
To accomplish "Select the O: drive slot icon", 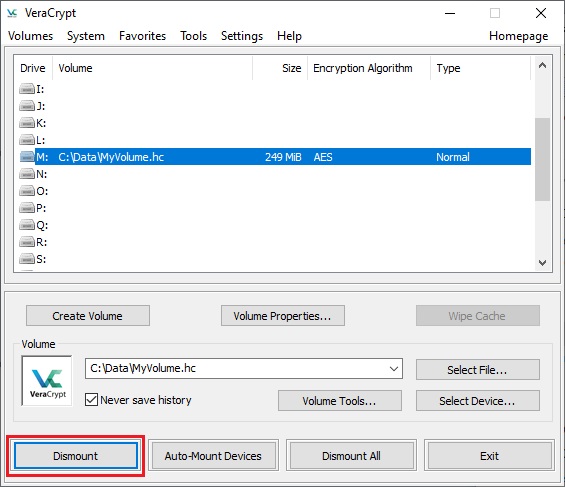I will (x=27, y=191).
